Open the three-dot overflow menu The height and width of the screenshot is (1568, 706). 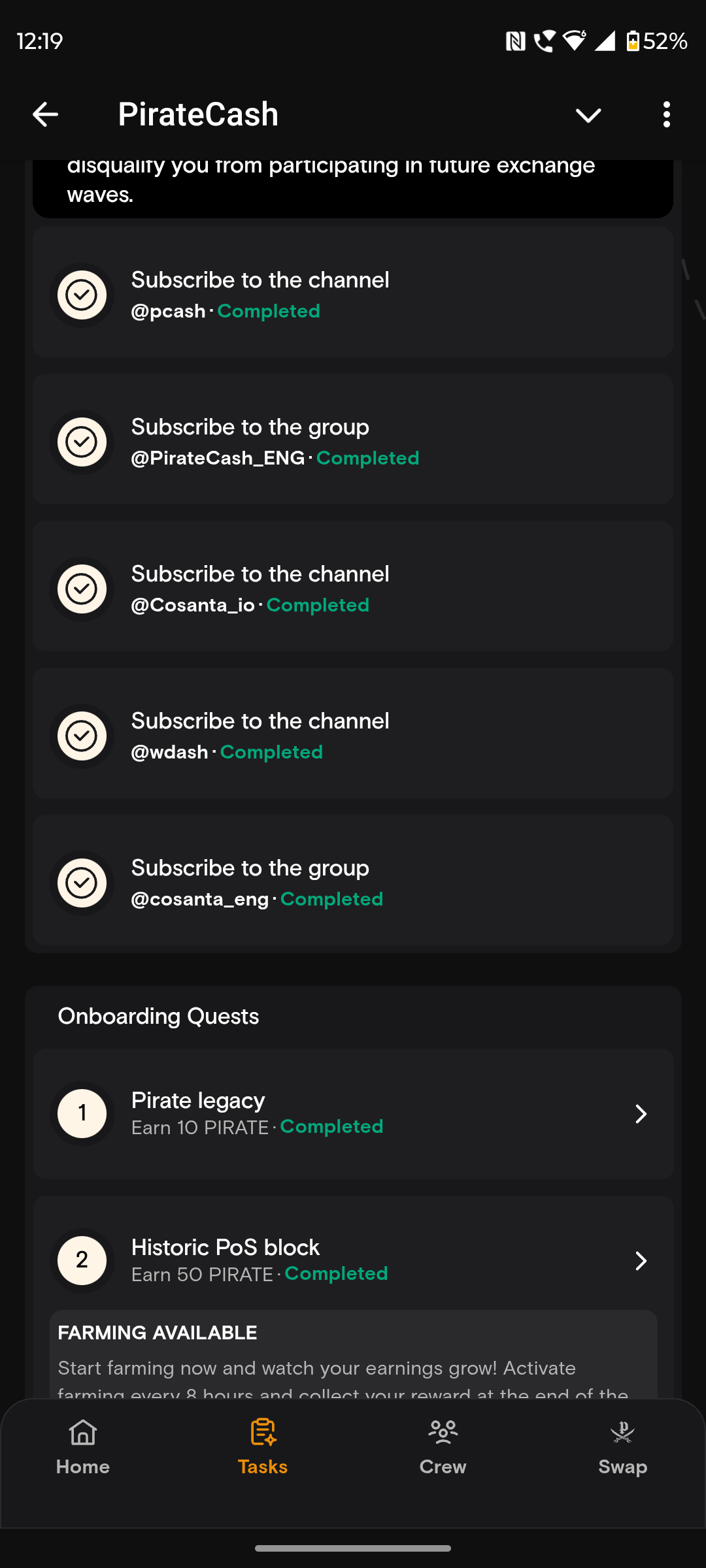point(666,114)
